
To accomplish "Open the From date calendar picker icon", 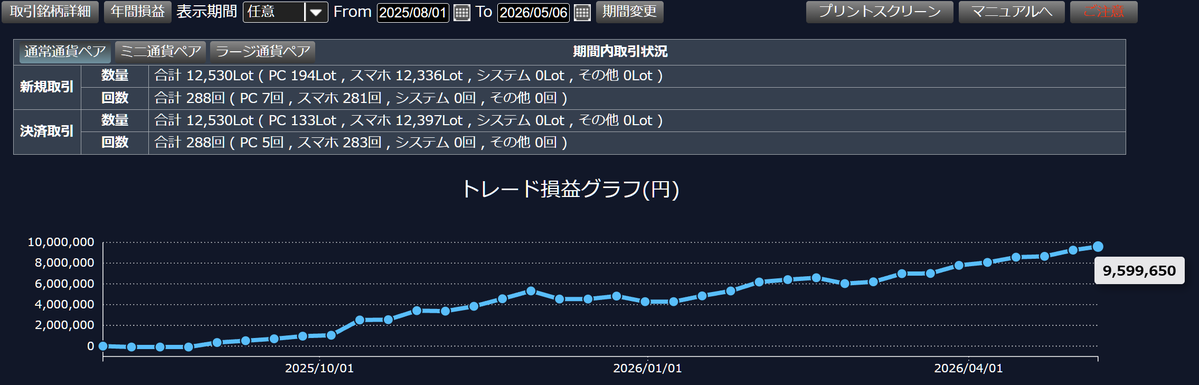I will (462, 12).
